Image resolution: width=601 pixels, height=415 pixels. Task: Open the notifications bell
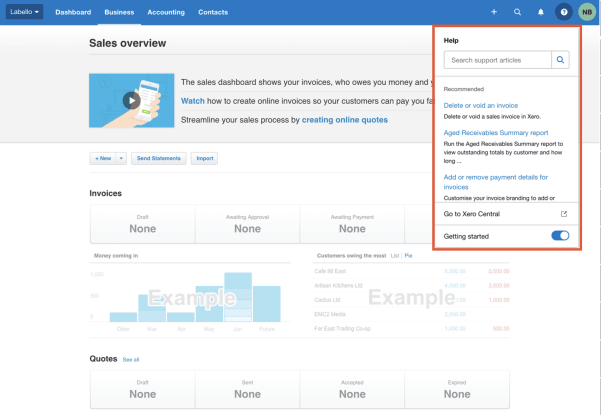(541, 12)
